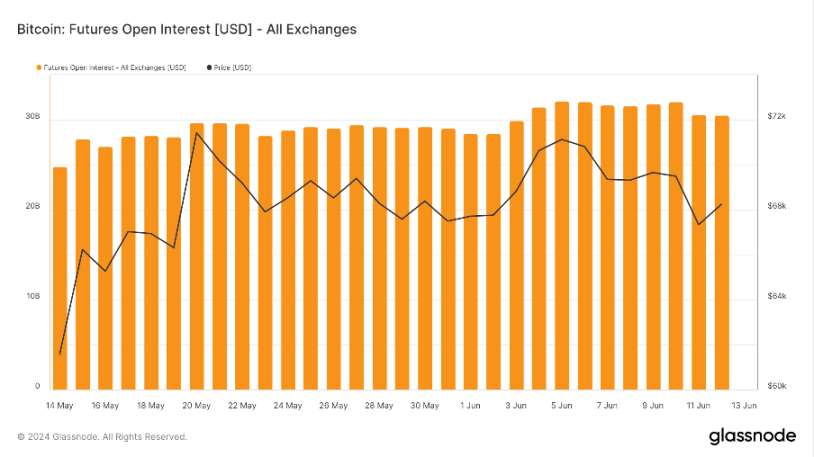Click the 20 May x-axis label
The height and width of the screenshot is (457, 814).
click(196, 406)
